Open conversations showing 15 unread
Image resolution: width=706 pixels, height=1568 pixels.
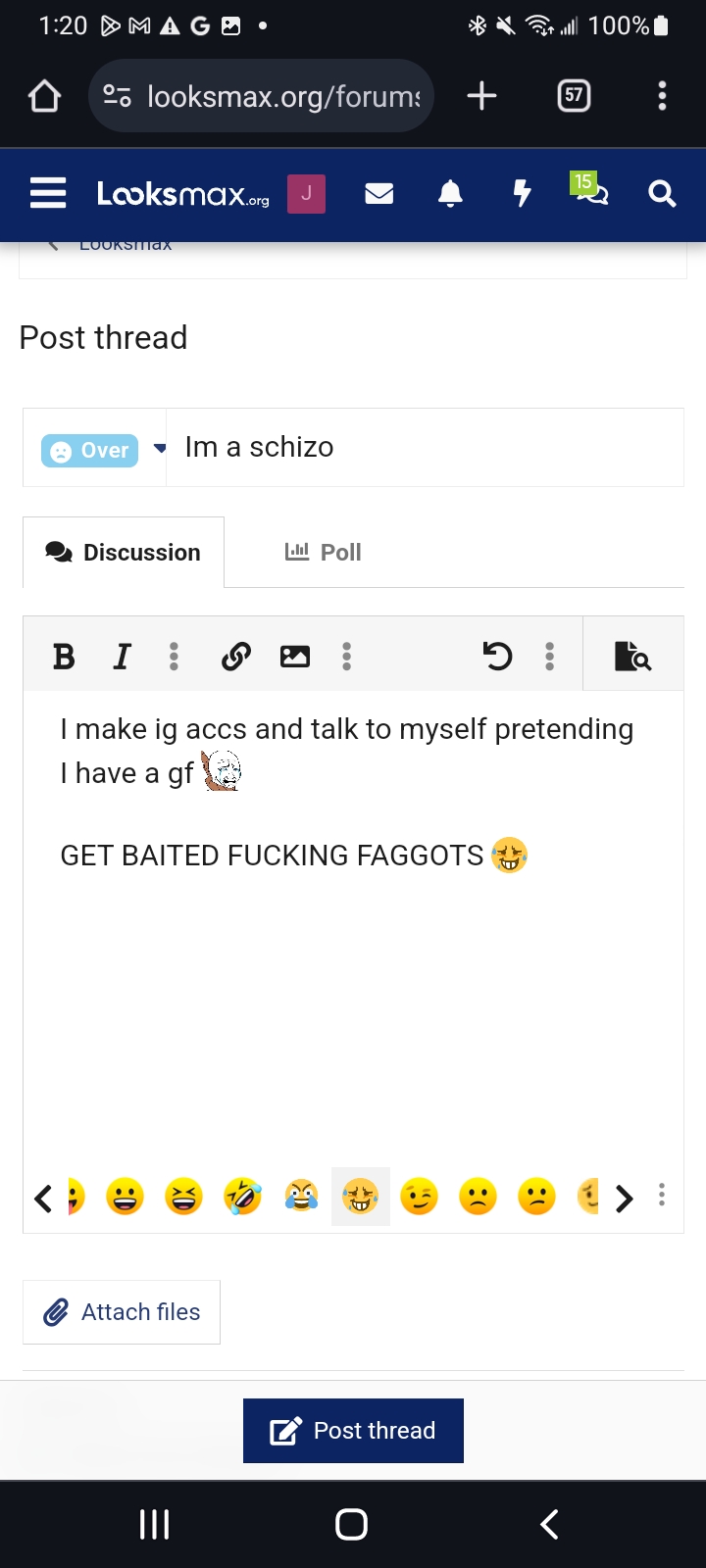click(589, 195)
